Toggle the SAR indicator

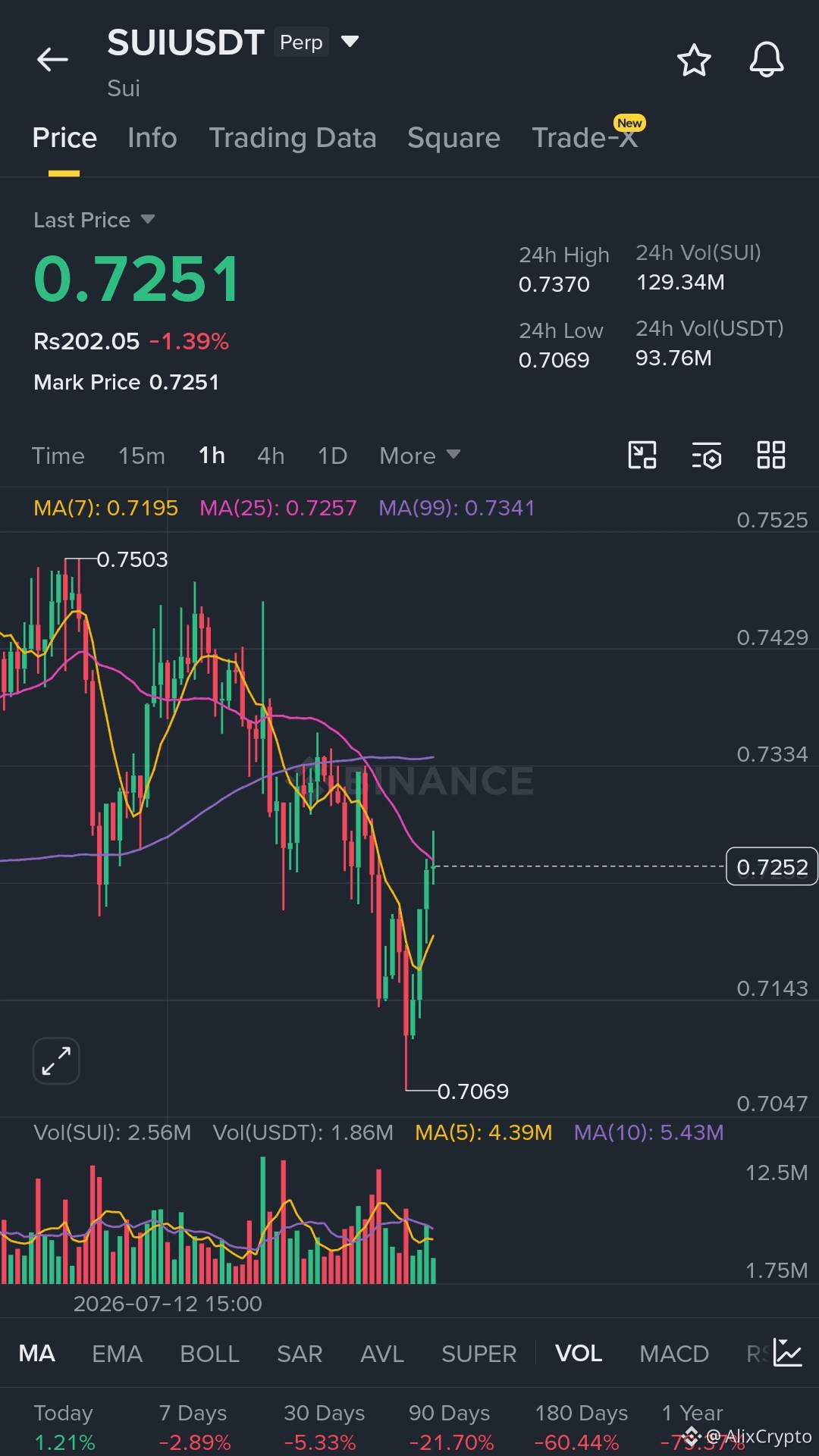300,1353
